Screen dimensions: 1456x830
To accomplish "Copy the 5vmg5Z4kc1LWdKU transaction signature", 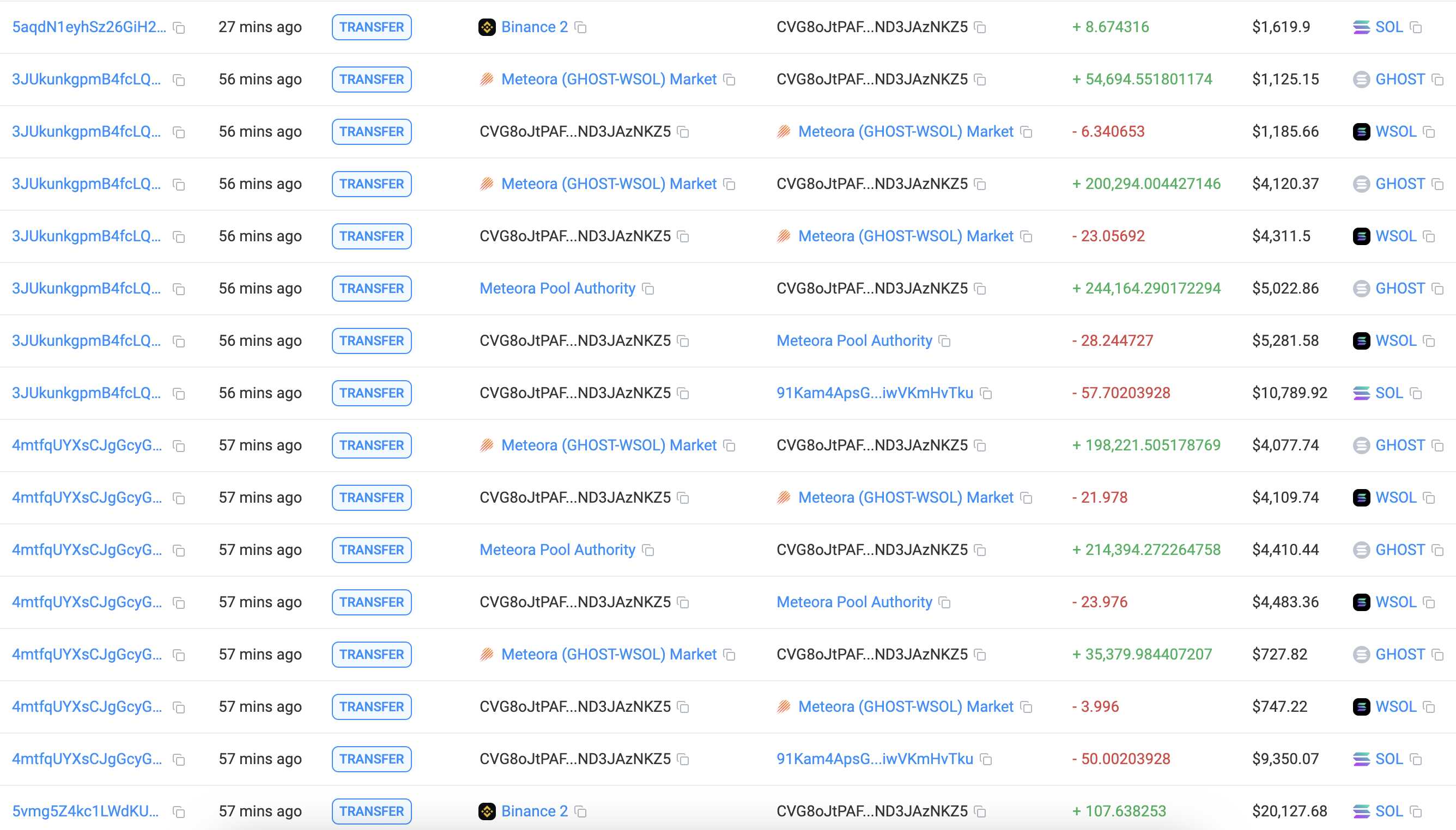I will 179,812.
